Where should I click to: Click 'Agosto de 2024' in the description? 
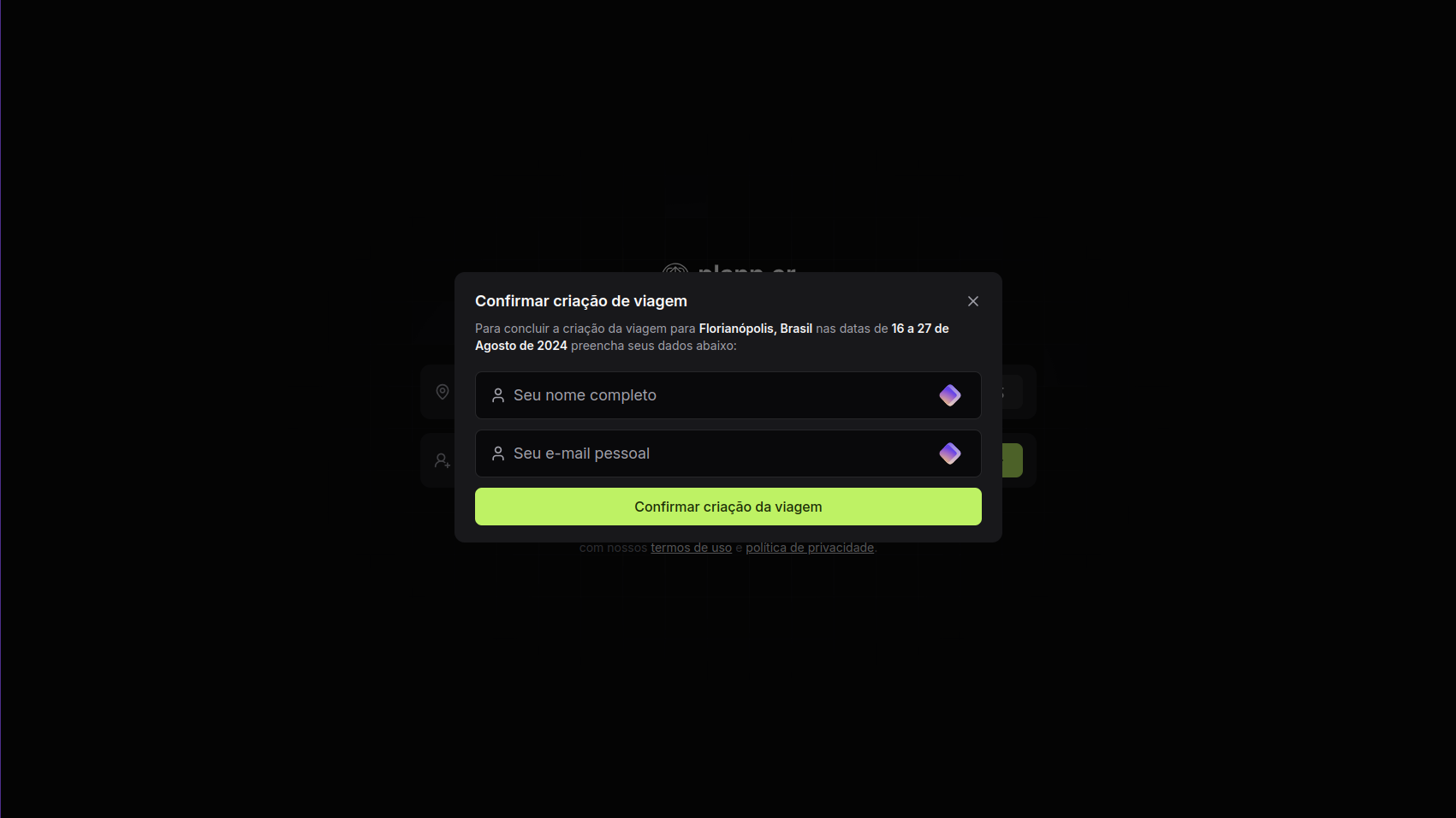point(521,346)
